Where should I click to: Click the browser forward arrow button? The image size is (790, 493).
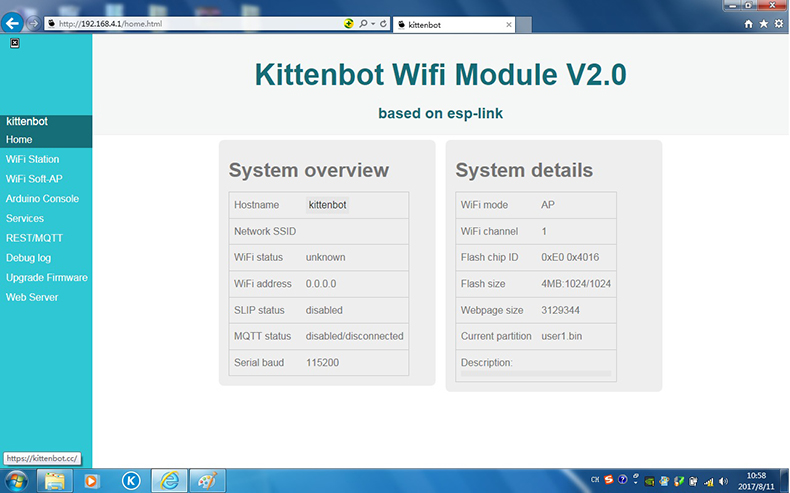pyautogui.click(x=35, y=23)
